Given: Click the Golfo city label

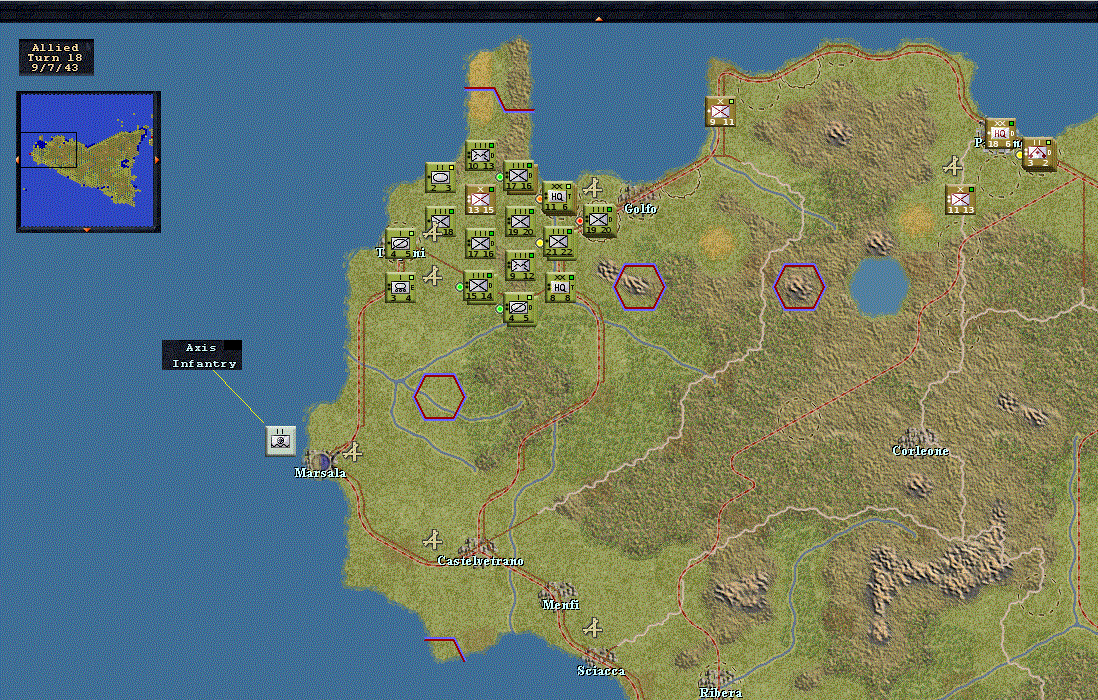Looking at the screenshot, I should [x=641, y=209].
